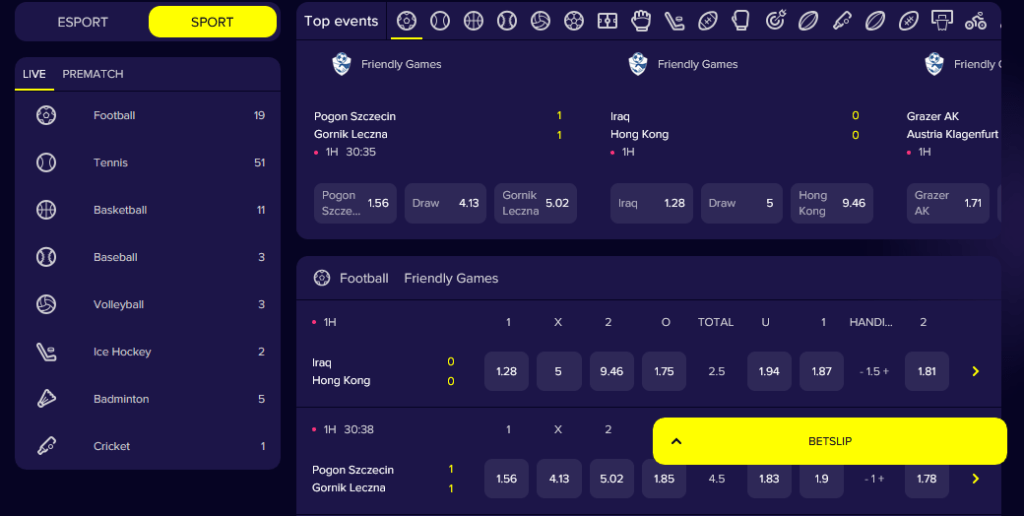Click league crest above Iraq top event
This screenshot has height=516, width=1024.
pyautogui.click(x=638, y=64)
